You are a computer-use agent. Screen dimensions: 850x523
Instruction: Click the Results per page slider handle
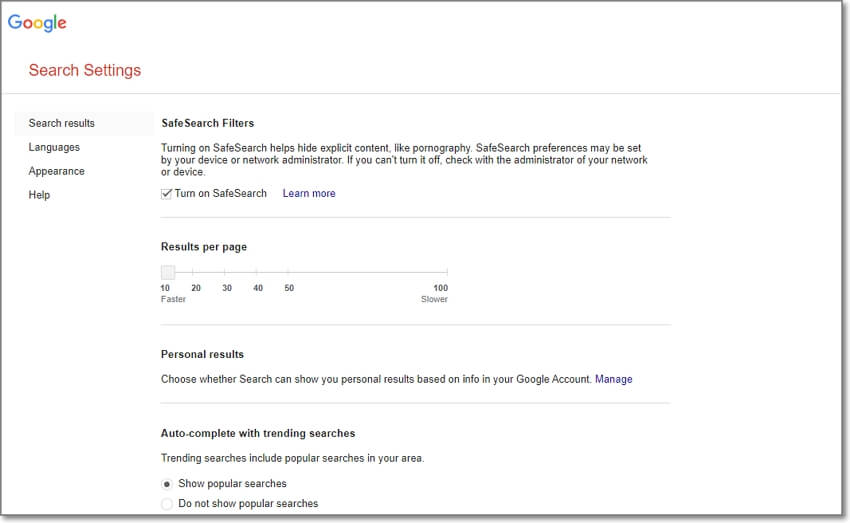tap(168, 272)
